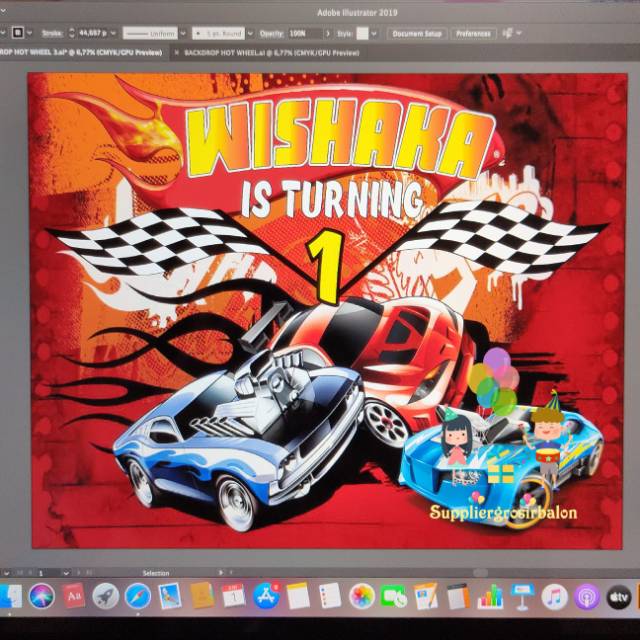The height and width of the screenshot is (640, 640).
Task: Open the Pages app in dock
Action: pos(426,596)
